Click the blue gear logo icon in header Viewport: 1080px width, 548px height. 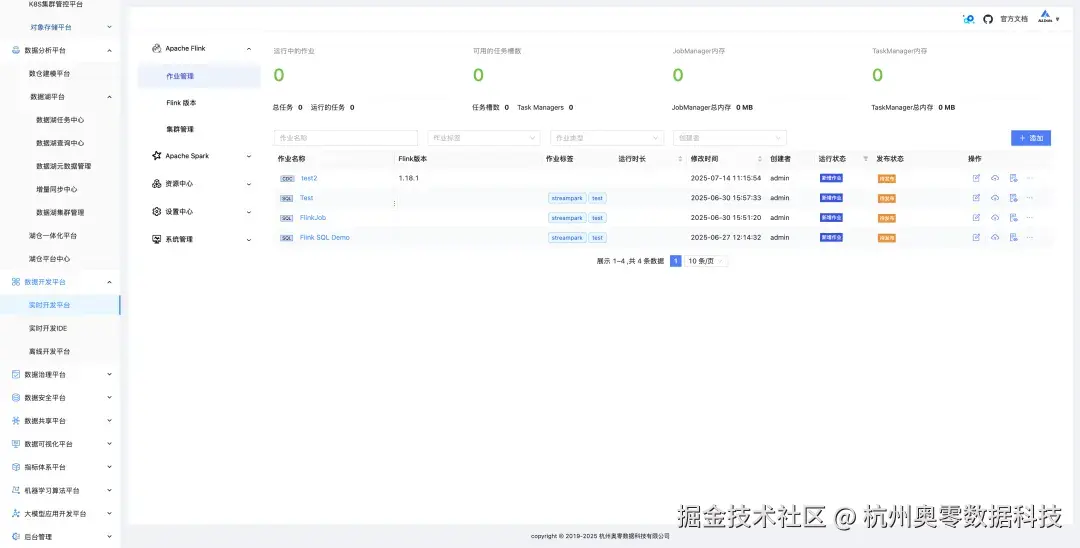(x=968, y=19)
